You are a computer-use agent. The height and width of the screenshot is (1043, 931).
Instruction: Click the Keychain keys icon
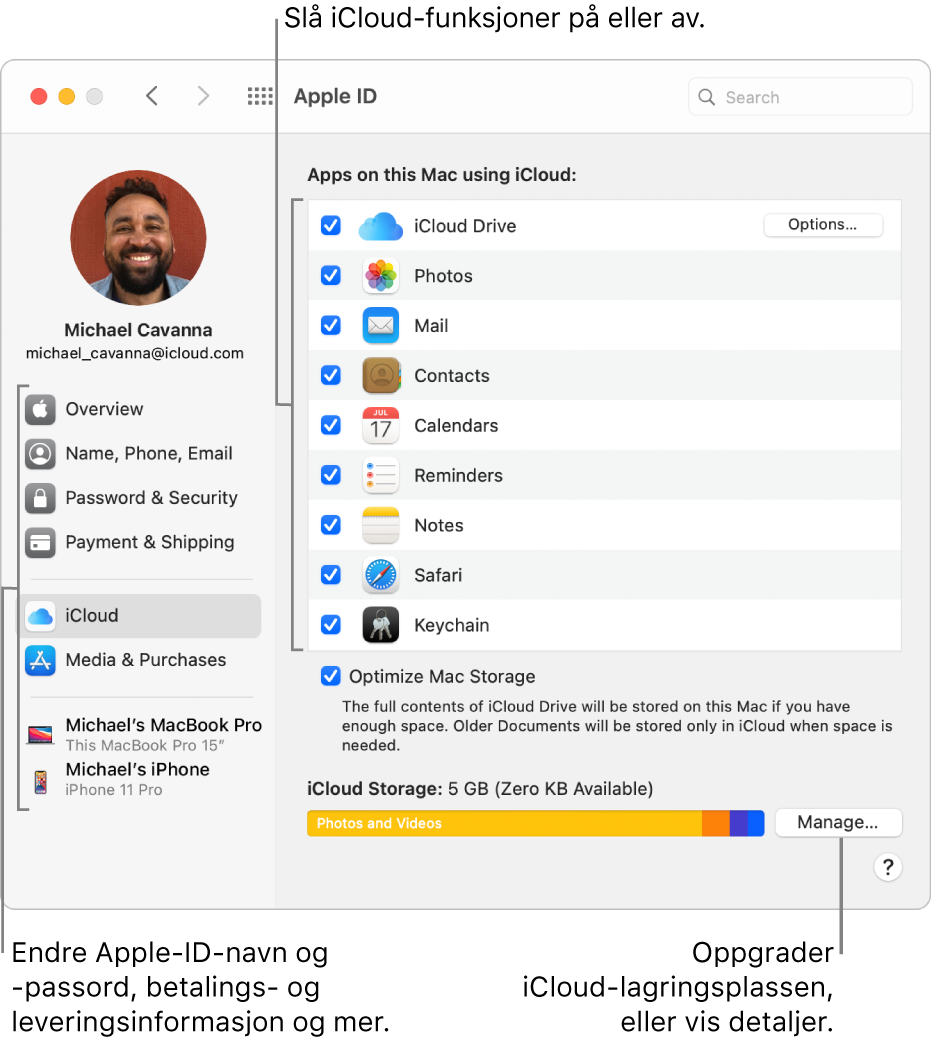click(x=380, y=625)
